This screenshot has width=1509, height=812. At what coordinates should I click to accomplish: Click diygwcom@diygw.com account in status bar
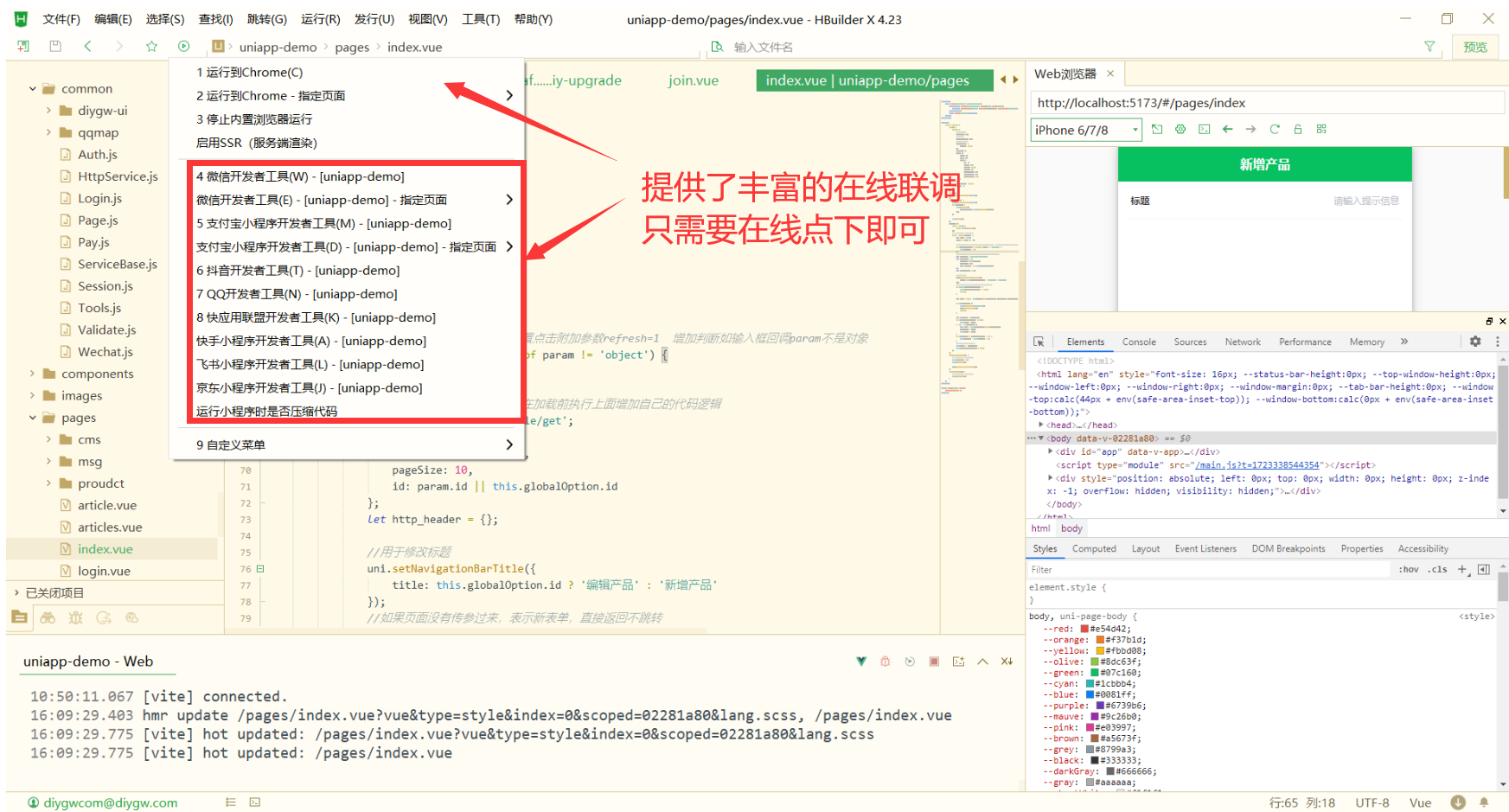pyautogui.click(x=111, y=802)
